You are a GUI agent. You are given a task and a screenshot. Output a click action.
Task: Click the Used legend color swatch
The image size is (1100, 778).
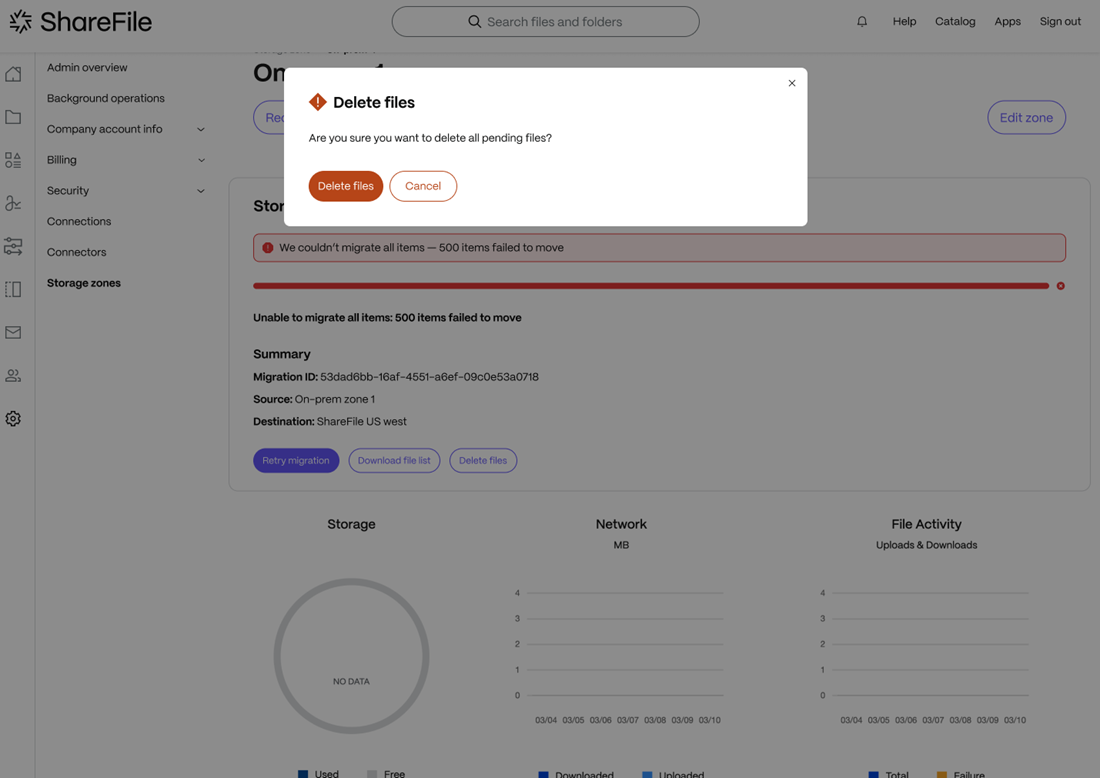(x=303, y=774)
